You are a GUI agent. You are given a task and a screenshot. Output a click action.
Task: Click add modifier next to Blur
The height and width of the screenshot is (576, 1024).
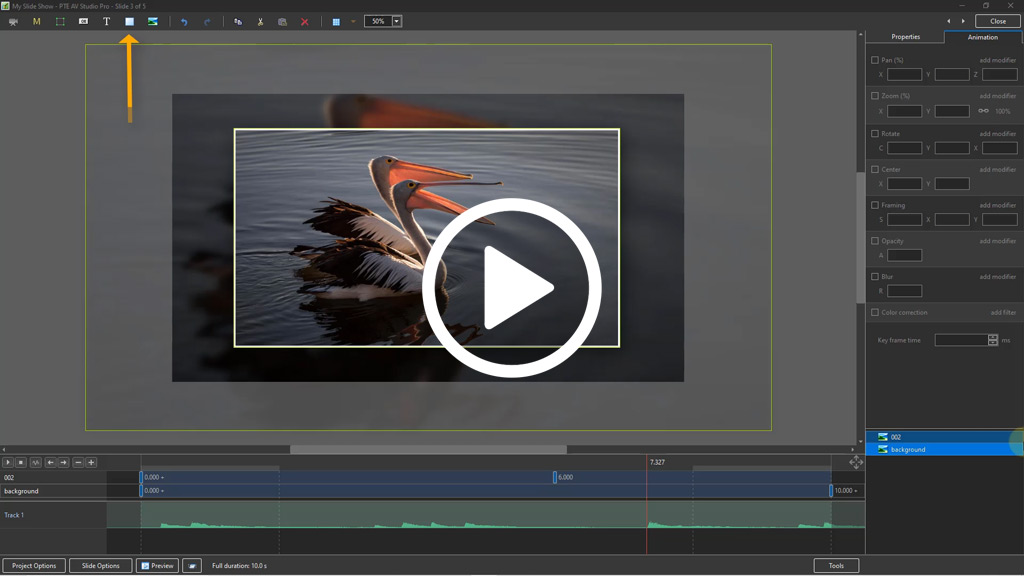coord(997,277)
